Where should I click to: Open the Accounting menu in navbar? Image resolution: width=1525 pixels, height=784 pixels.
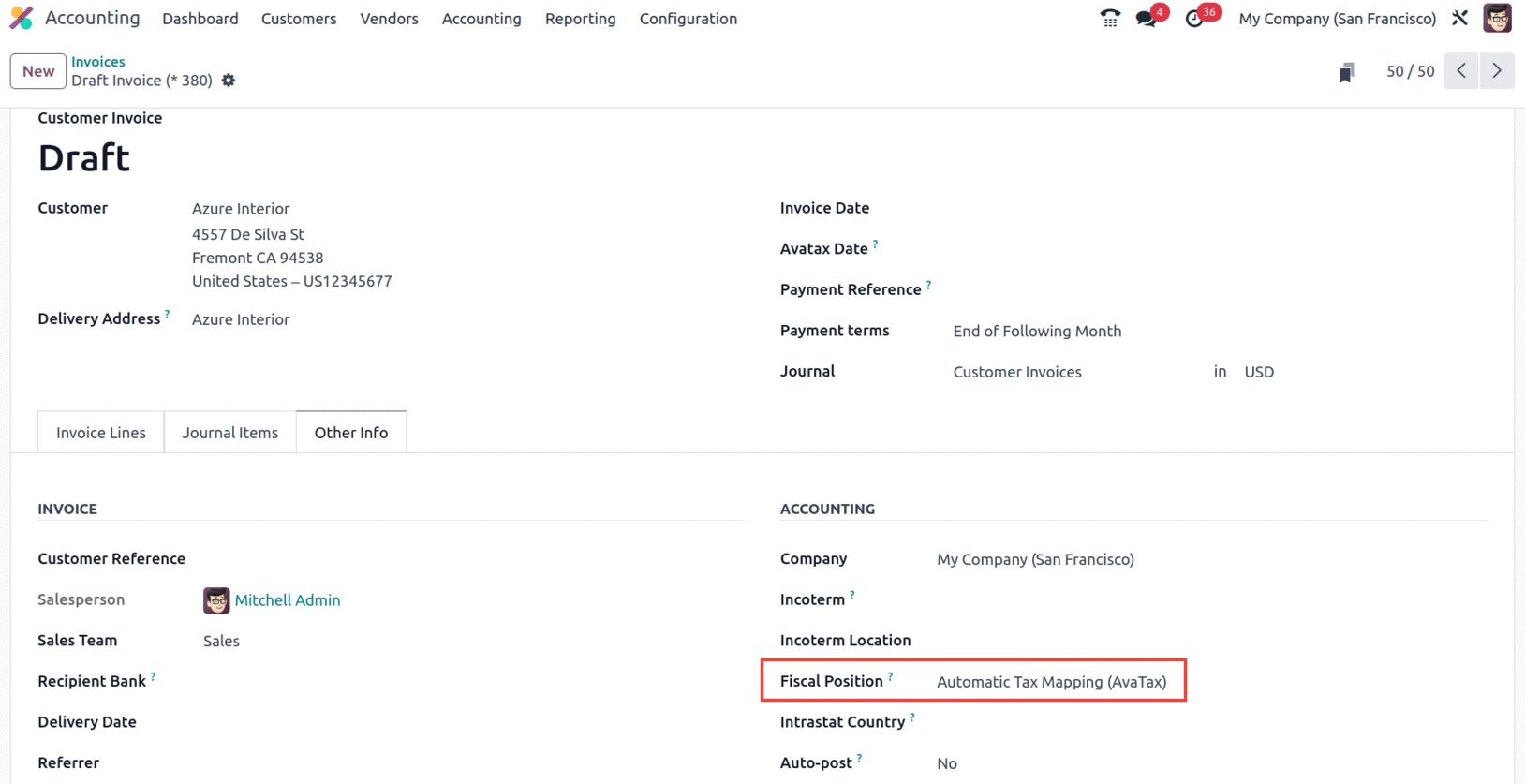481,19
